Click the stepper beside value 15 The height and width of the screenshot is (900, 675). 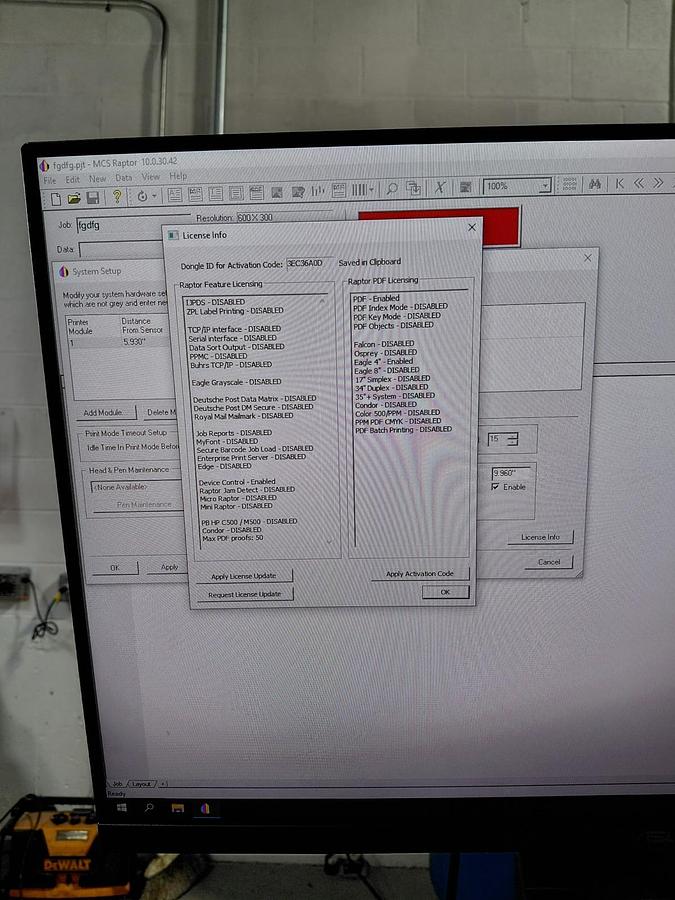pos(513,439)
